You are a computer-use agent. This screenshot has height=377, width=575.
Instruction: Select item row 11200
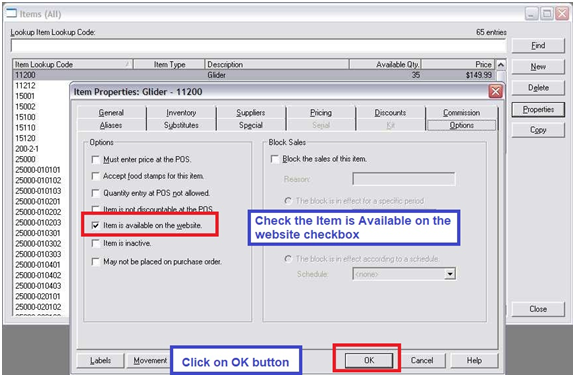[x=254, y=75]
